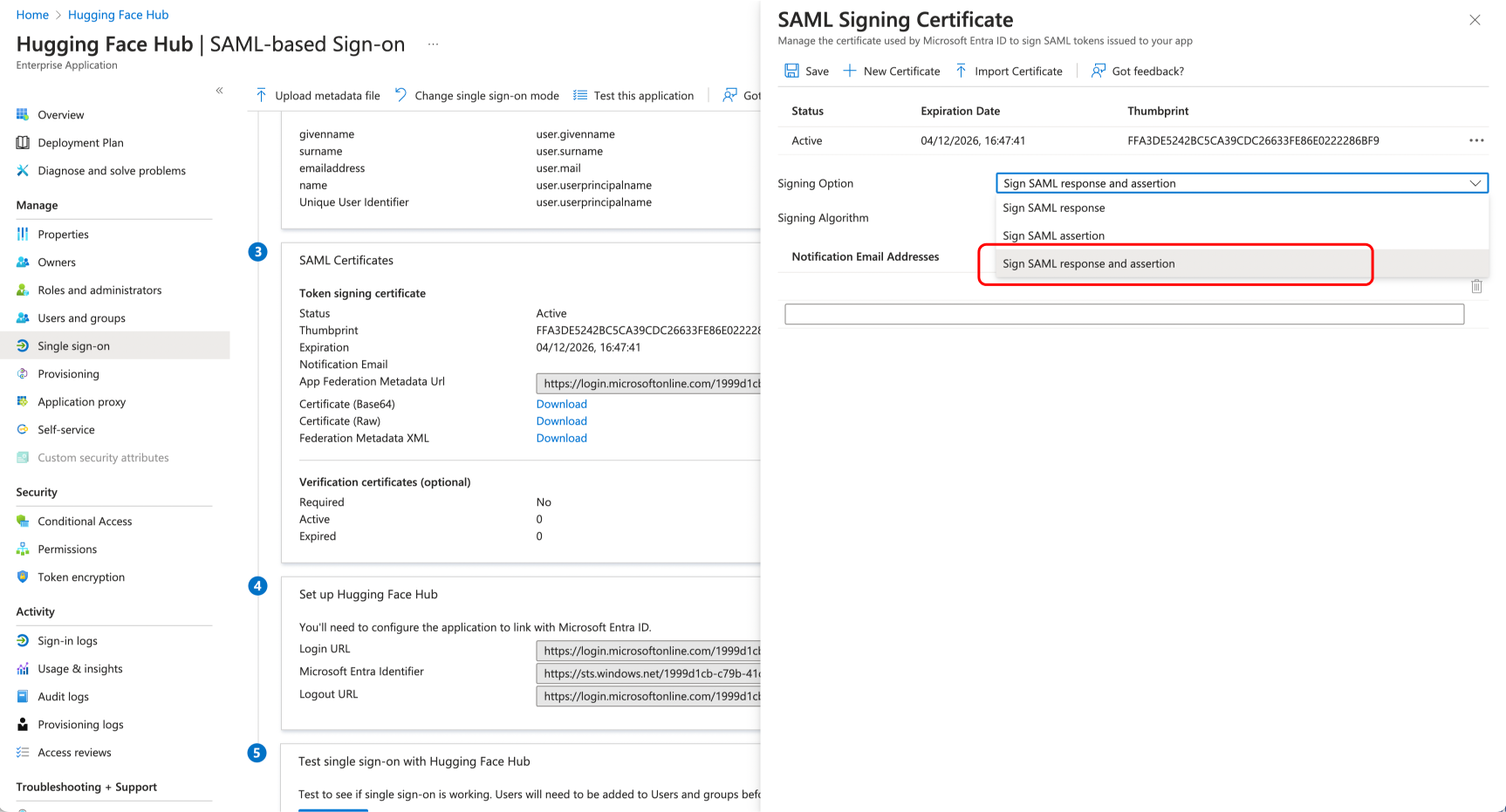Open the ellipsis menu for active certificate
The width and height of the screenshot is (1506, 812).
[x=1476, y=140]
